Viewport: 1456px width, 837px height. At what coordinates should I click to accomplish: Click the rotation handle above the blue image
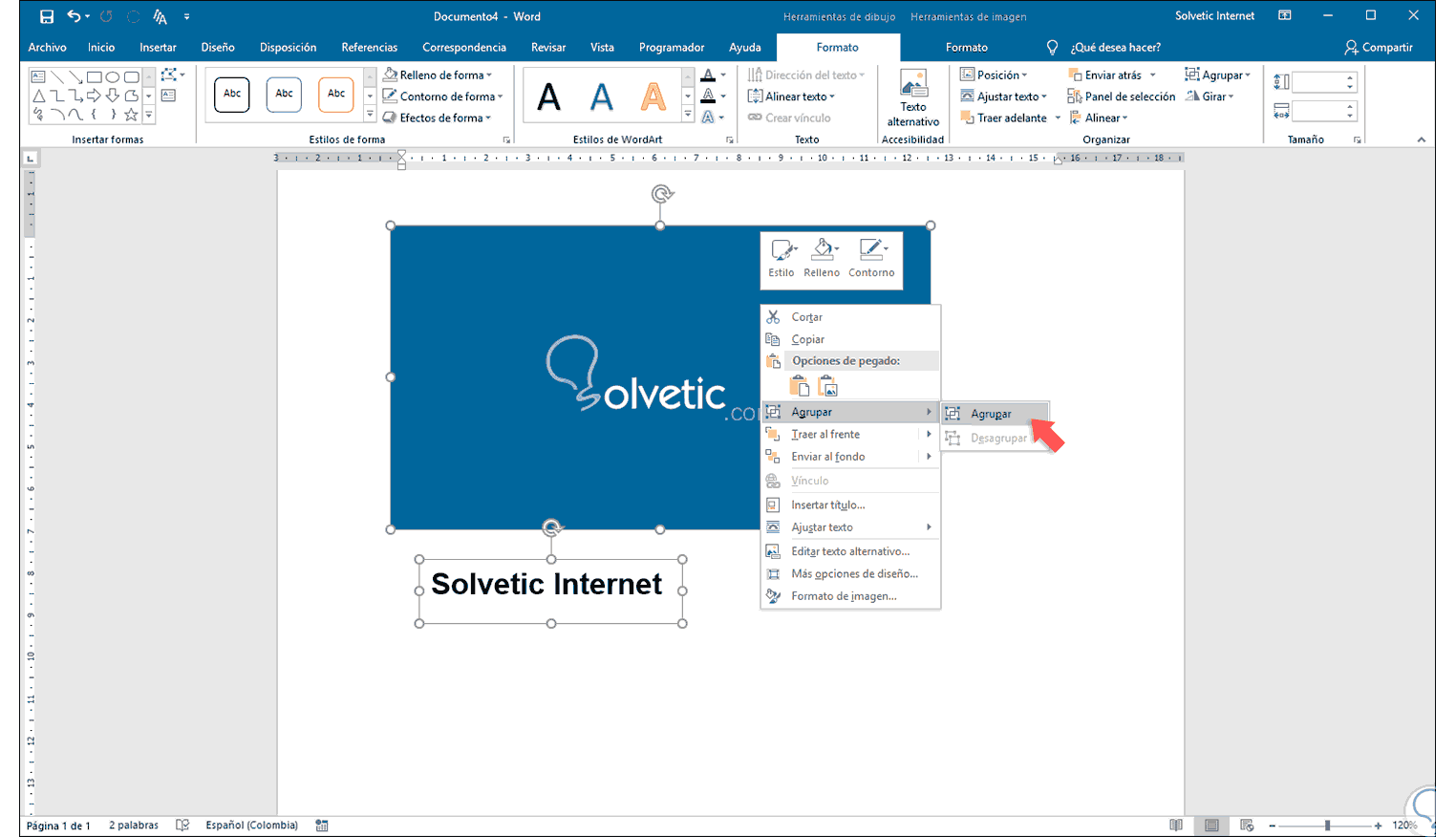(x=661, y=194)
